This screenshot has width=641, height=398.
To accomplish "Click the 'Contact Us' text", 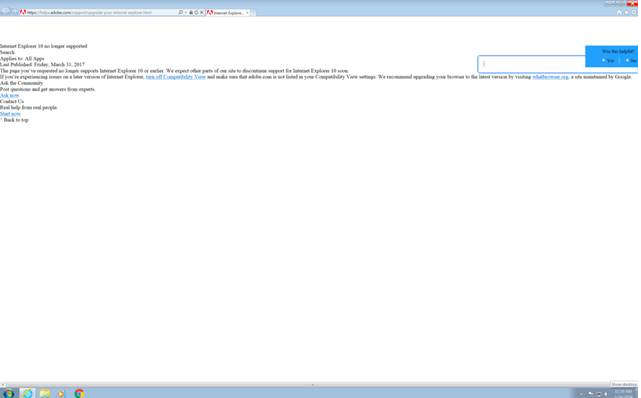I will point(12,101).
